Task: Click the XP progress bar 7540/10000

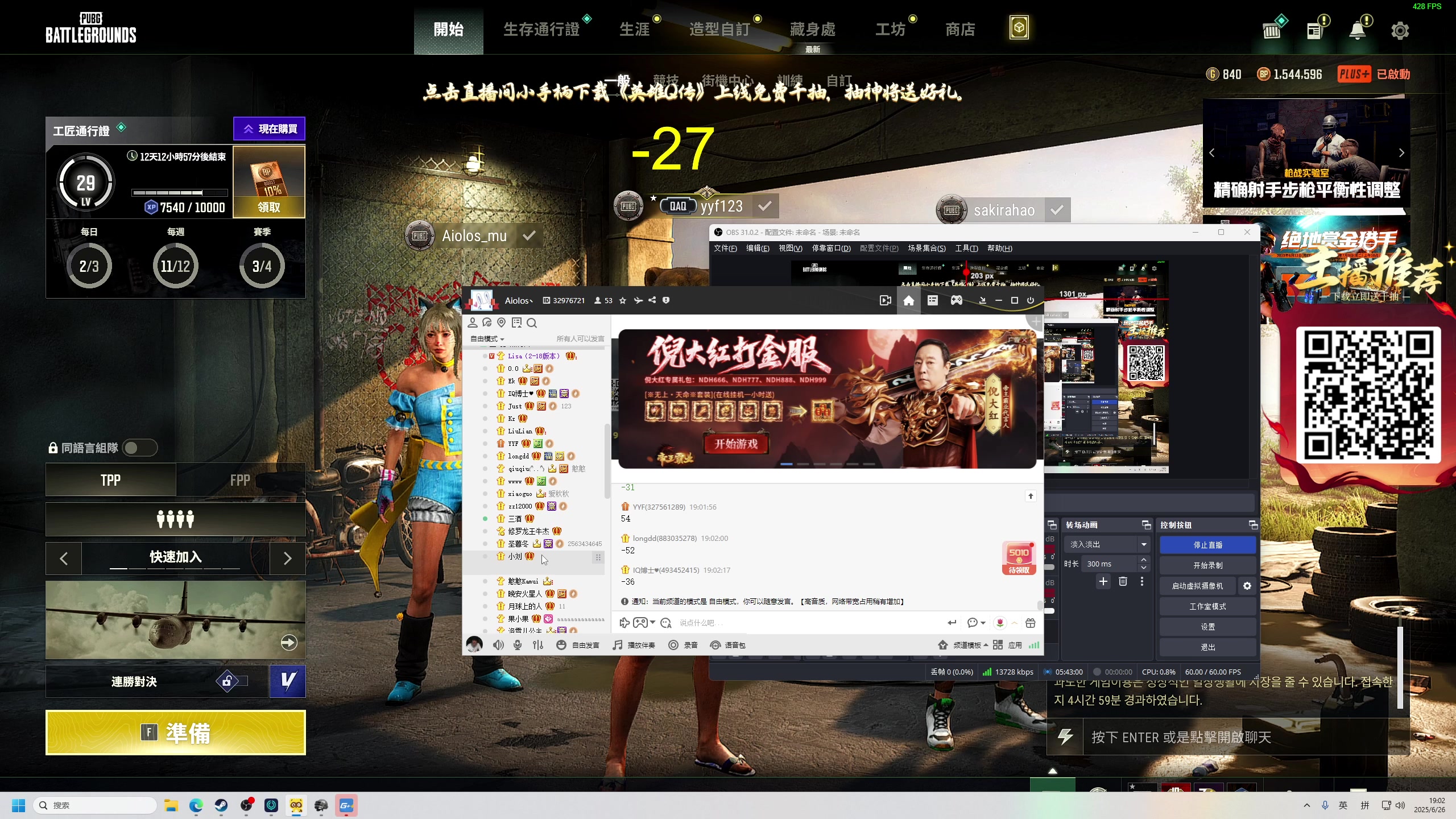Action: pos(180,193)
